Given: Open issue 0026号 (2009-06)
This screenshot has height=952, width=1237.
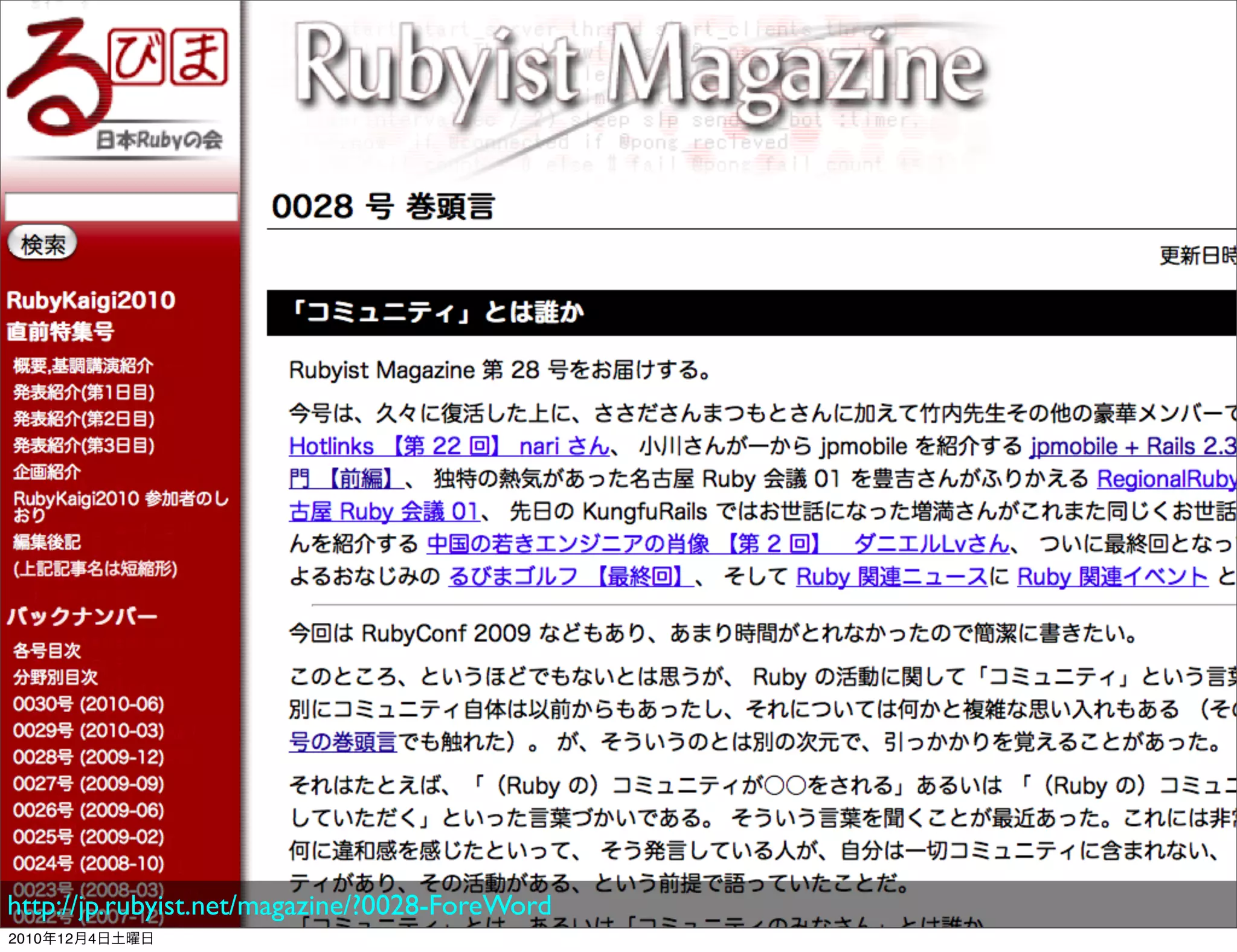Looking at the screenshot, I should (x=89, y=811).
